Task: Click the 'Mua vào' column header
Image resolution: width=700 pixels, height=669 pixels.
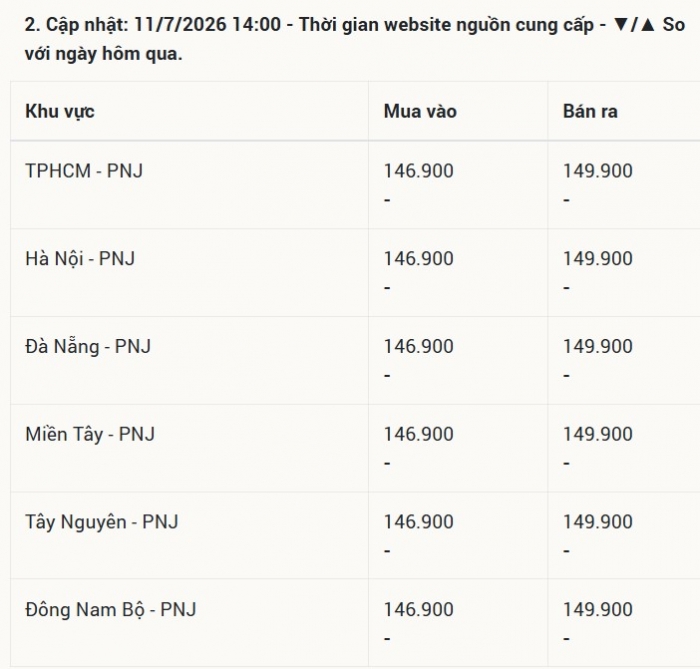Action: (x=420, y=112)
